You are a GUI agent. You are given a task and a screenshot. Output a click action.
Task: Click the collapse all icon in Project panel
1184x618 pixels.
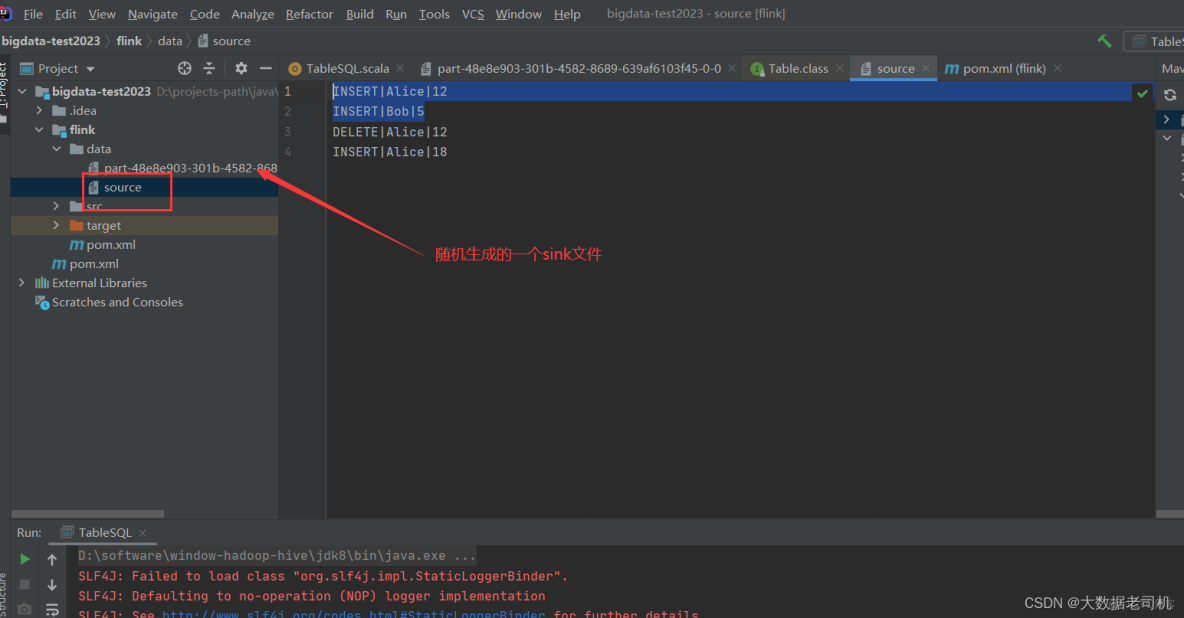tap(210, 68)
